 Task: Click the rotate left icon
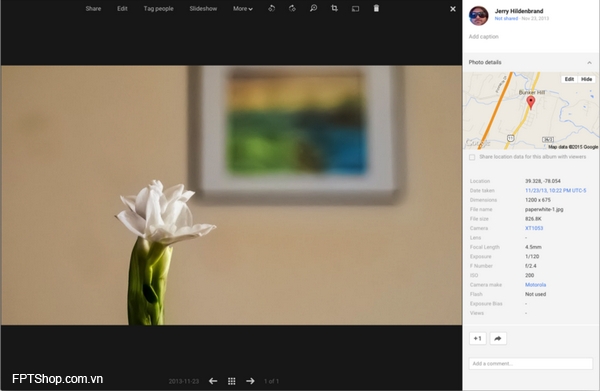[x=271, y=8]
